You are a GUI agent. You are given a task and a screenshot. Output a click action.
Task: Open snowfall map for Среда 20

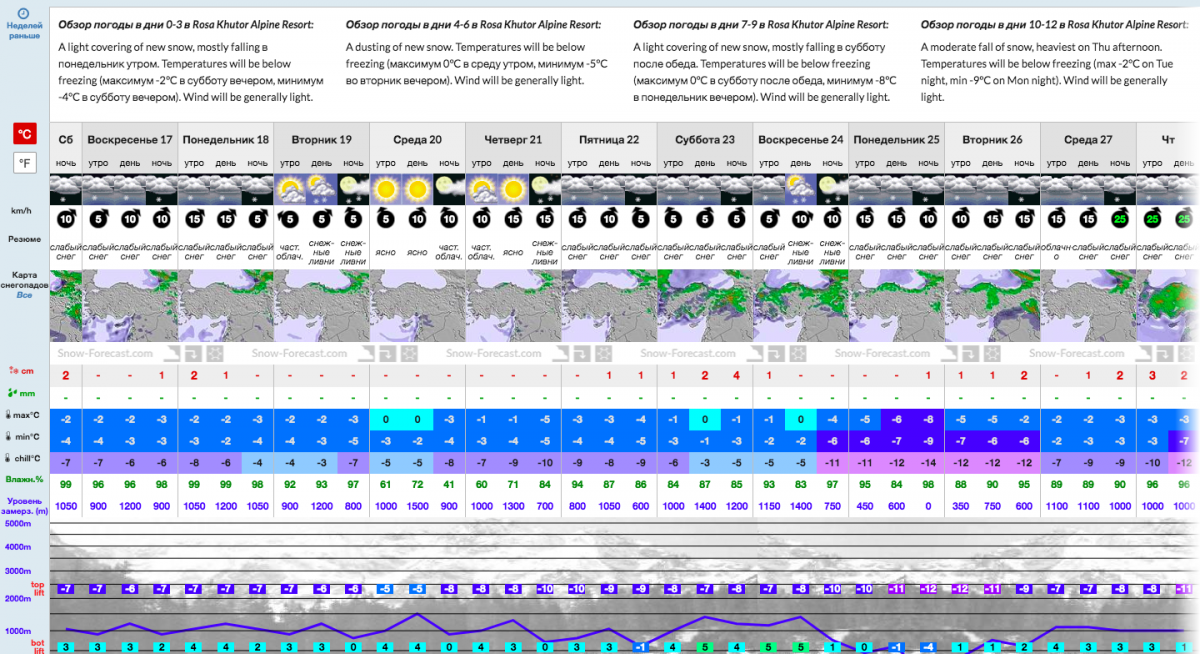[418, 305]
